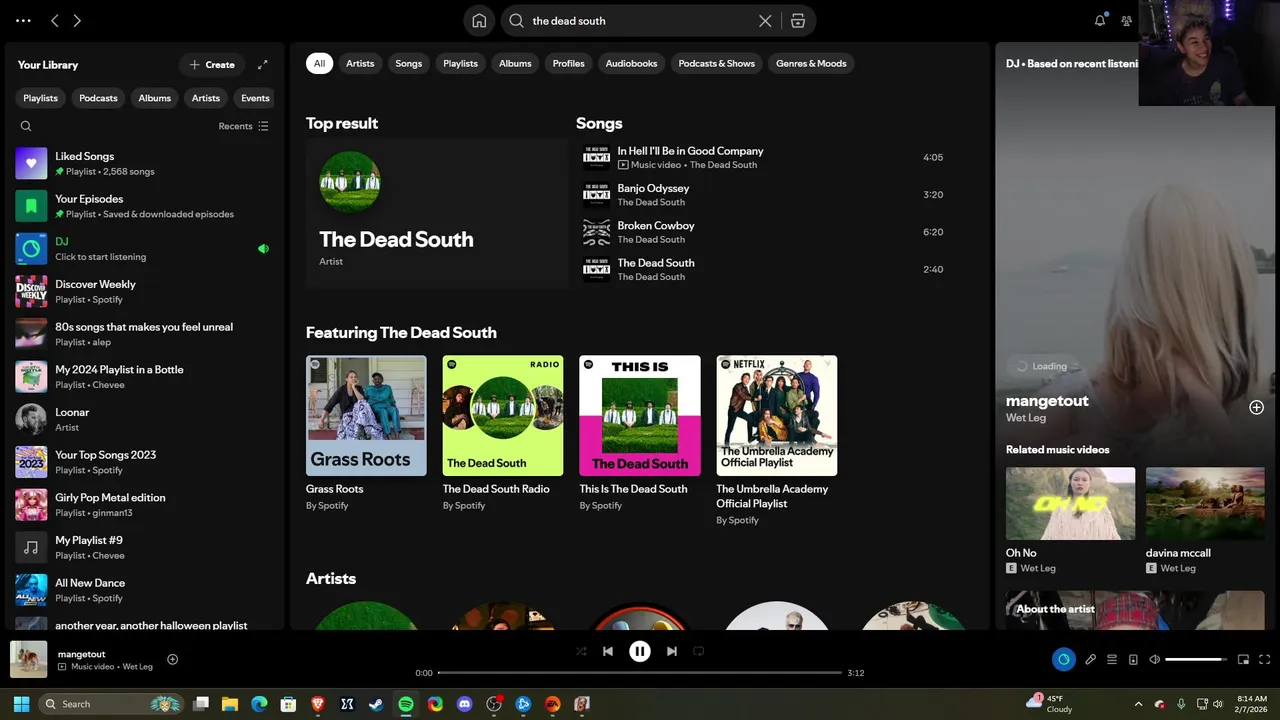1280x720 pixels.
Task: Add mangetout to library in side panel
Action: coord(1256,407)
